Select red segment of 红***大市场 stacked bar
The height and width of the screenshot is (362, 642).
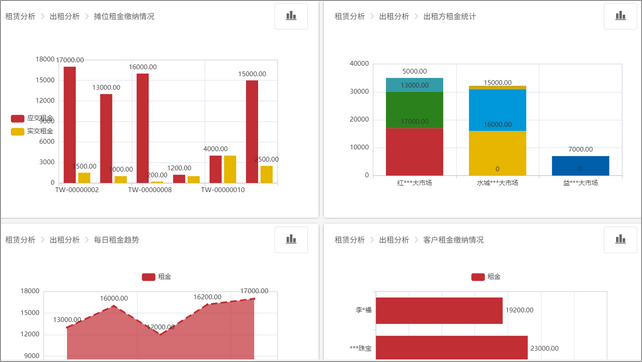pyautogui.click(x=414, y=152)
